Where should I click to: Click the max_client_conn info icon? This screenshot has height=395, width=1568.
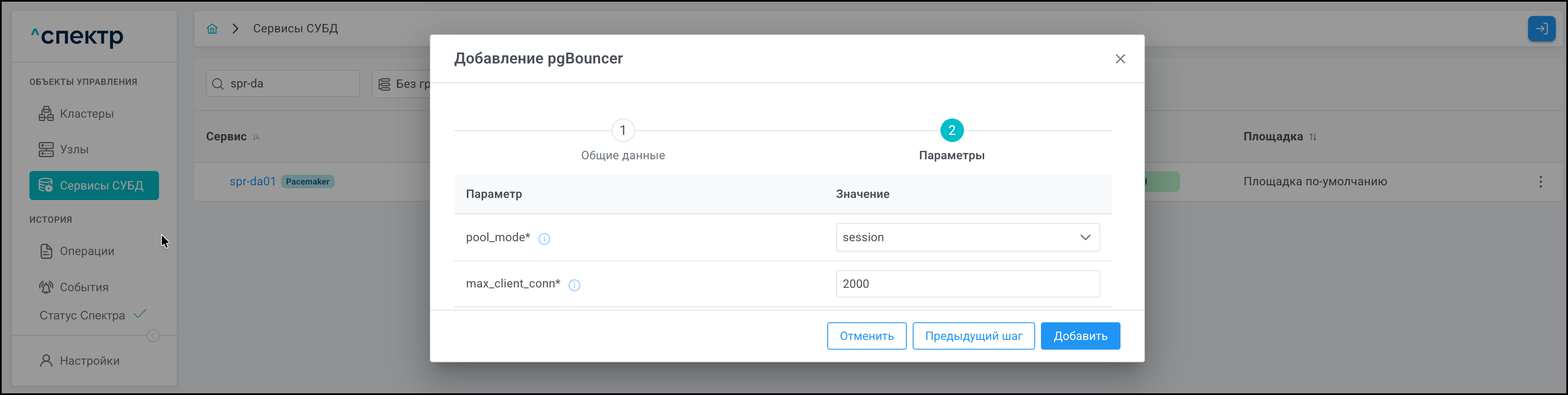point(574,285)
